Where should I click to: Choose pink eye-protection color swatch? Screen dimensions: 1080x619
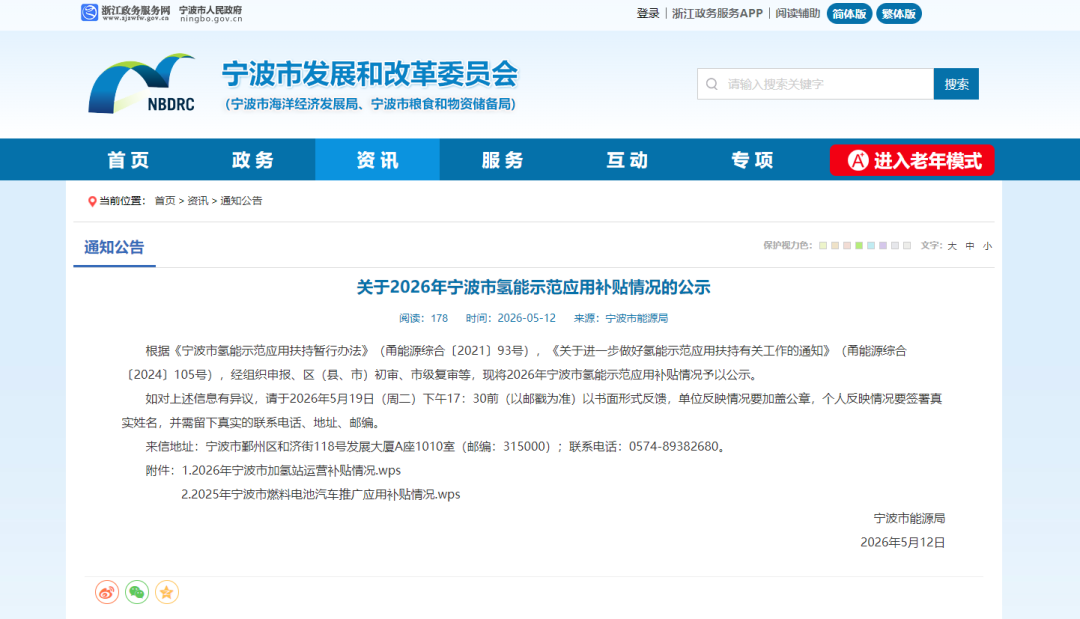(x=847, y=246)
